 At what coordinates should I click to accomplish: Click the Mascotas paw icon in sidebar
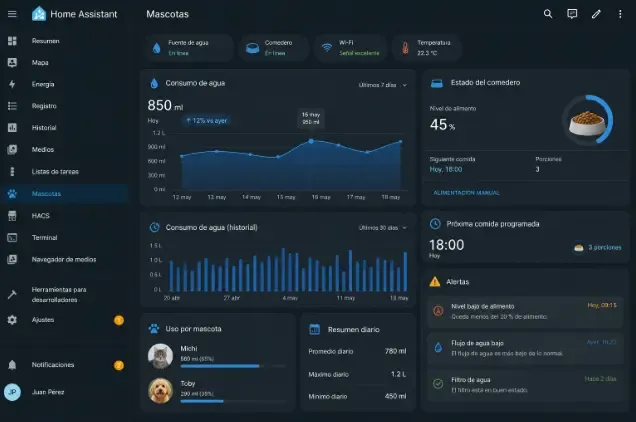[12, 194]
